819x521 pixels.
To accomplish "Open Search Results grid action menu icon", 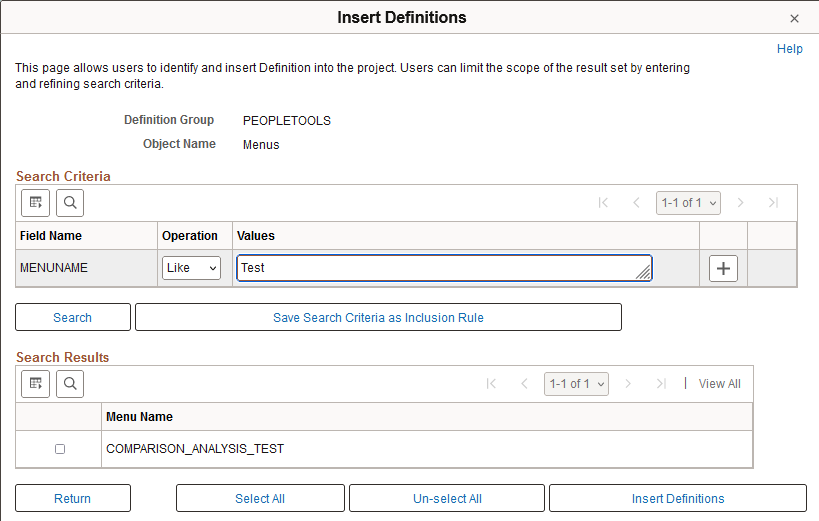I will point(36,384).
